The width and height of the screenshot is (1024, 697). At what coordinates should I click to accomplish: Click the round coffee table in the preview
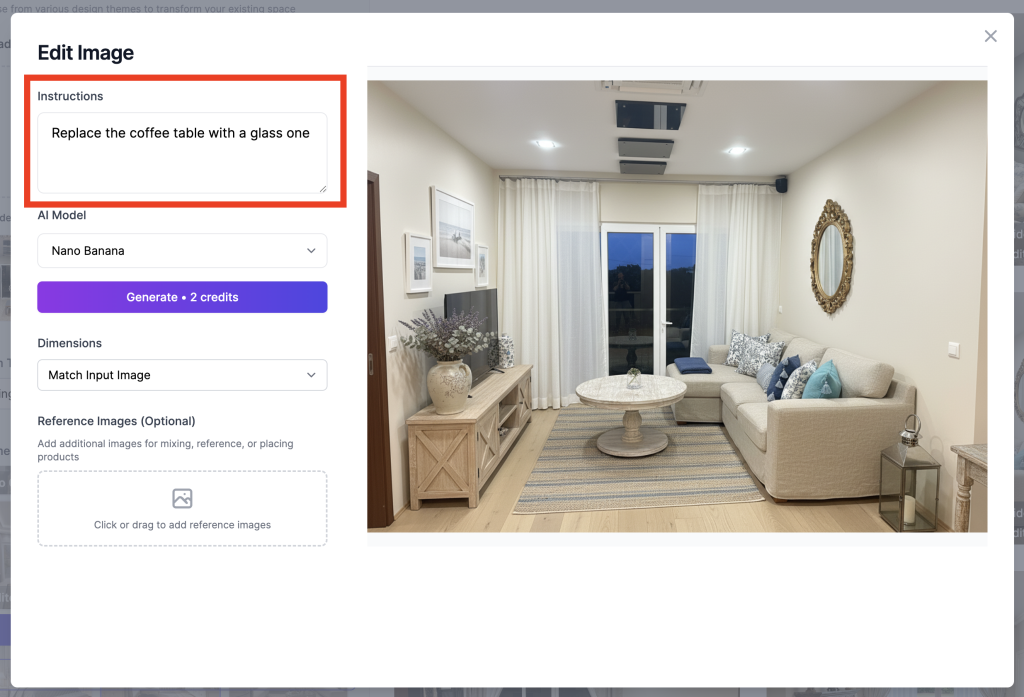631,413
